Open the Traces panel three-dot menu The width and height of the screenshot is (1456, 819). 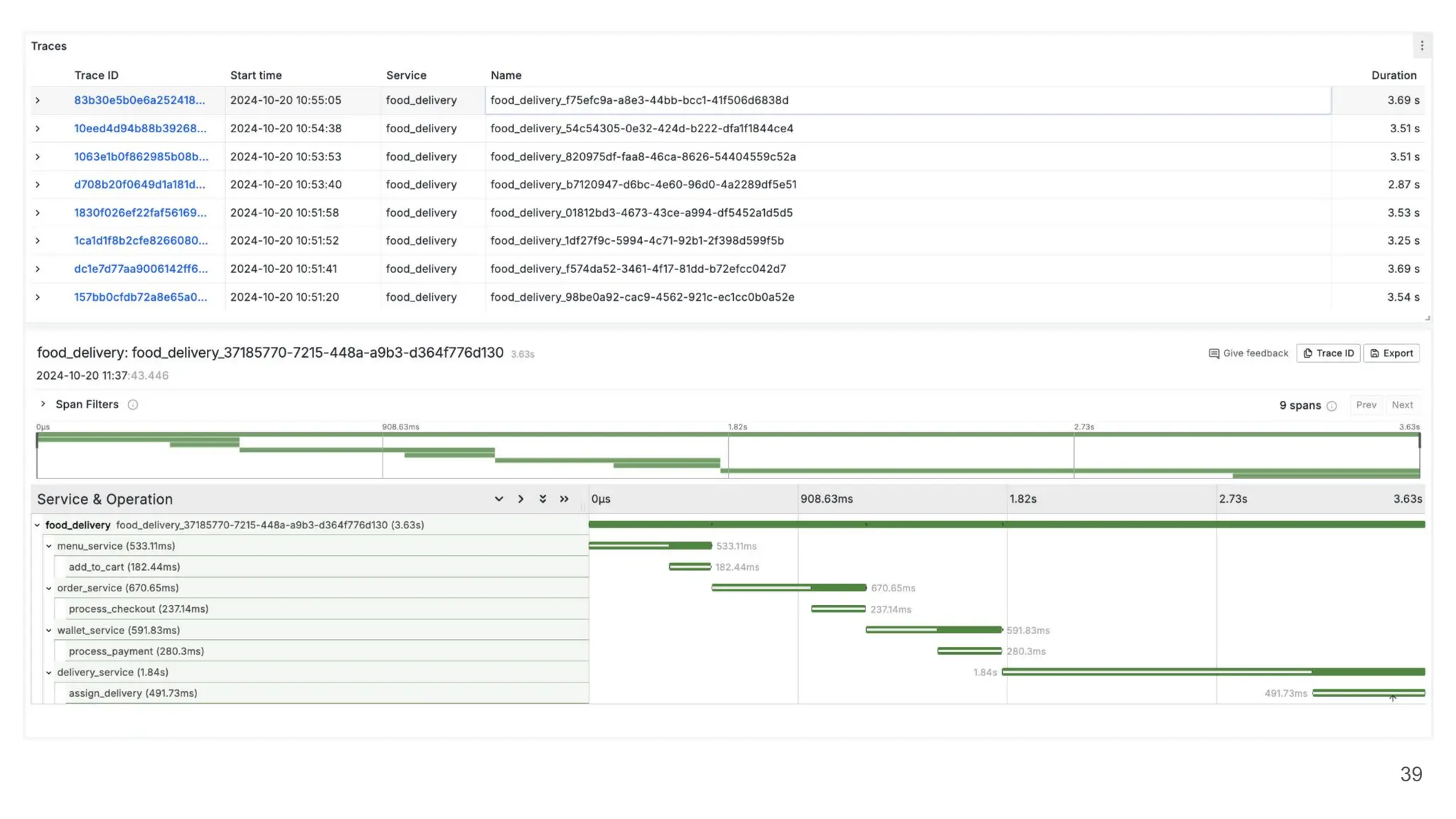1421,45
